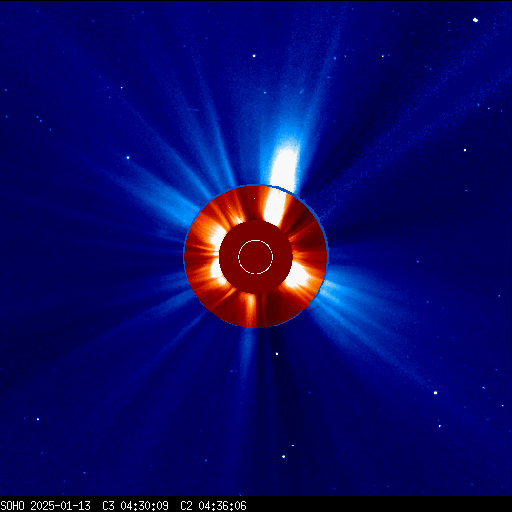The width and height of the screenshot is (512, 512).
Task: Select the bright star left of the coronal streamers
Action: [x=128, y=157]
